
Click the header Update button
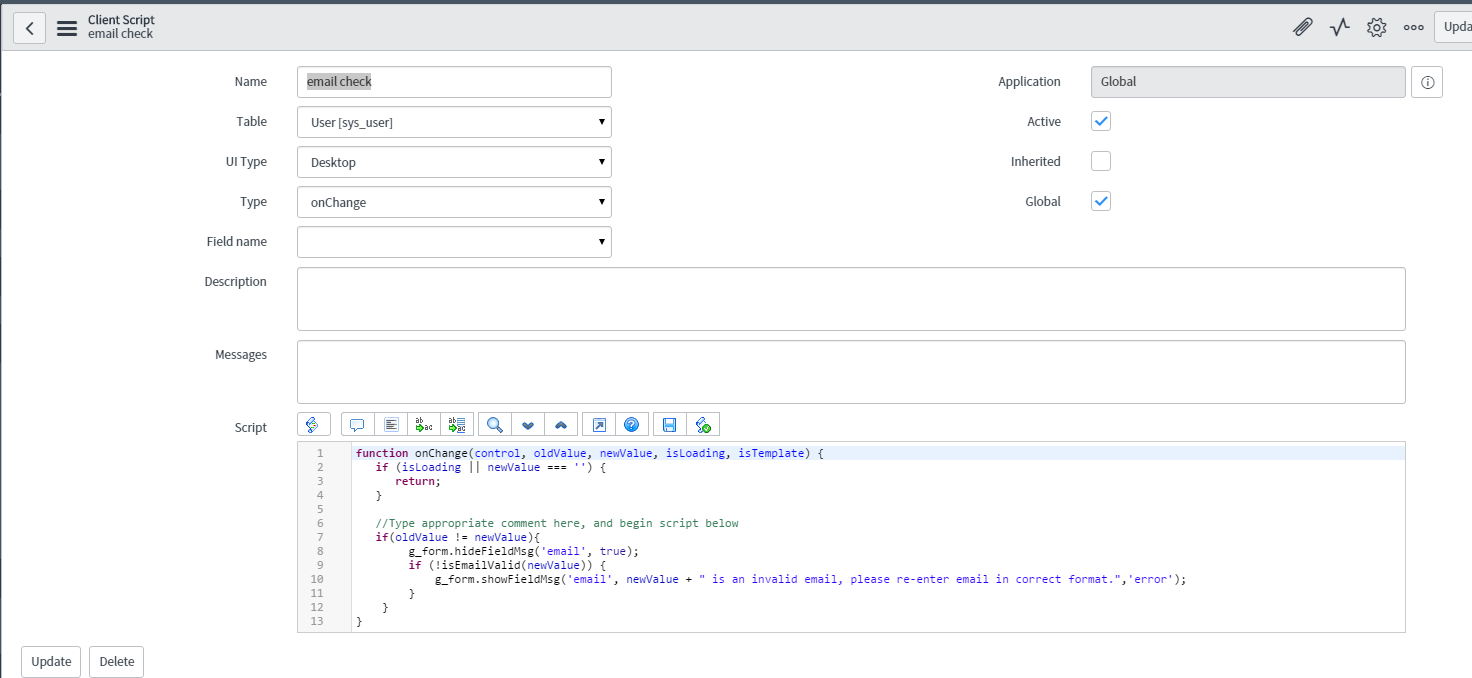tap(1453, 27)
